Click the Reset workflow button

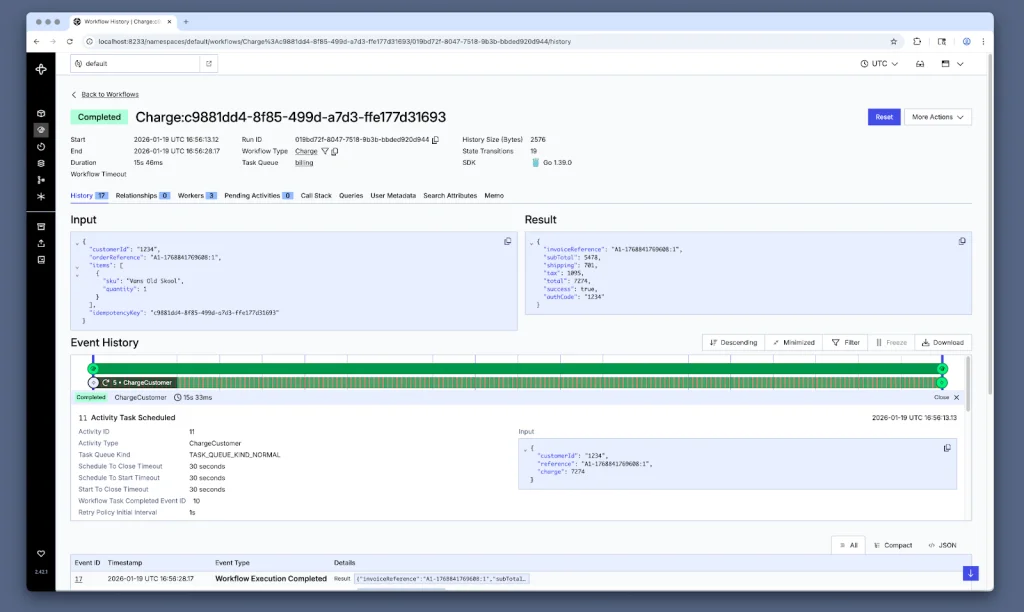click(883, 116)
